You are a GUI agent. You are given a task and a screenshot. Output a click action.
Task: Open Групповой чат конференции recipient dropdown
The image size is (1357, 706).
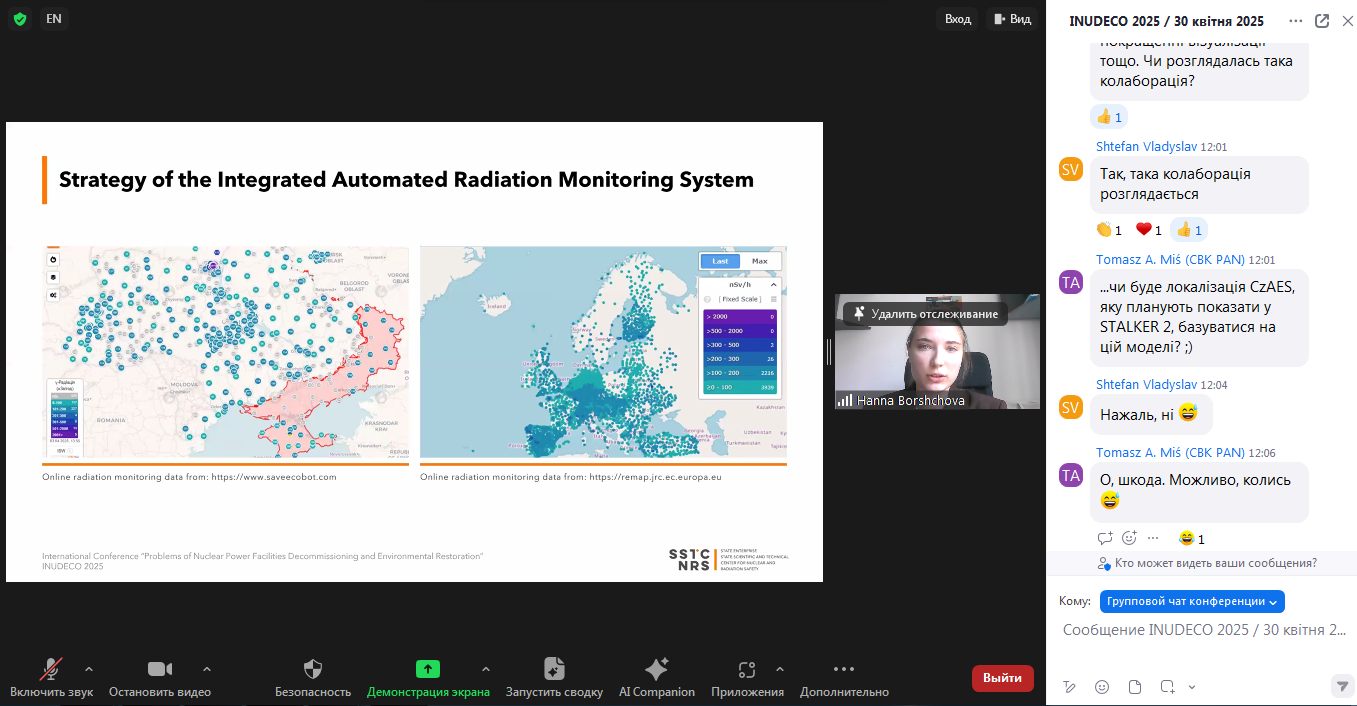(x=1192, y=601)
